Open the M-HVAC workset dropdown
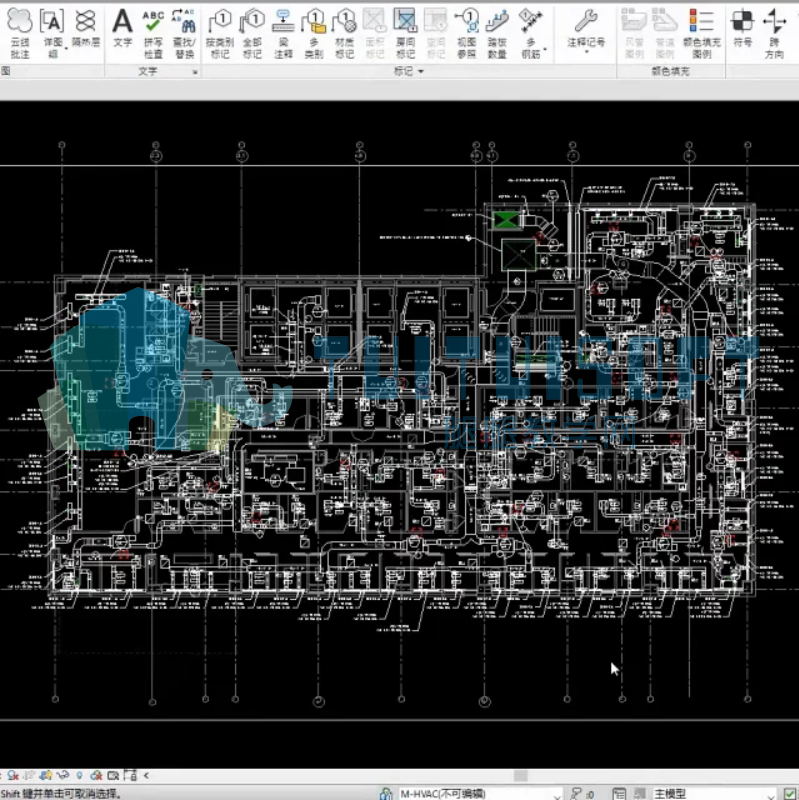799x800 pixels. click(480, 794)
